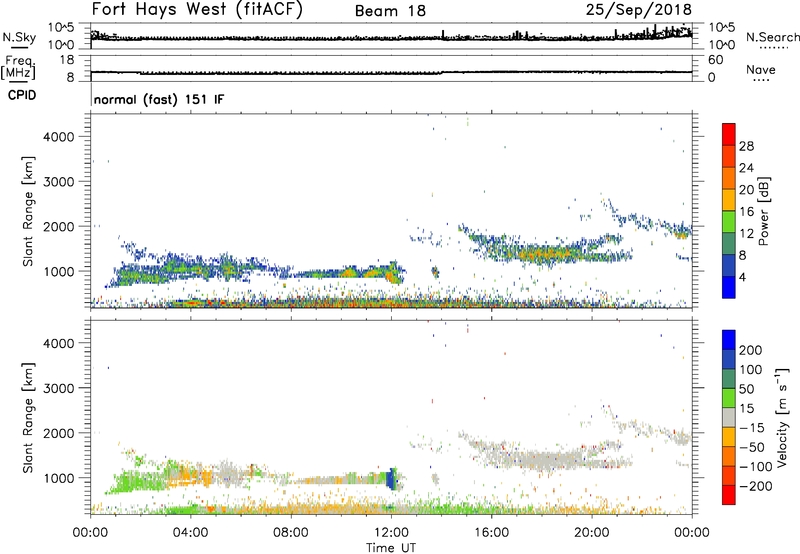Image resolution: width=800 pixels, height=554 pixels.
Task: Click the '28' Power colorbar value
Action: 746,146
